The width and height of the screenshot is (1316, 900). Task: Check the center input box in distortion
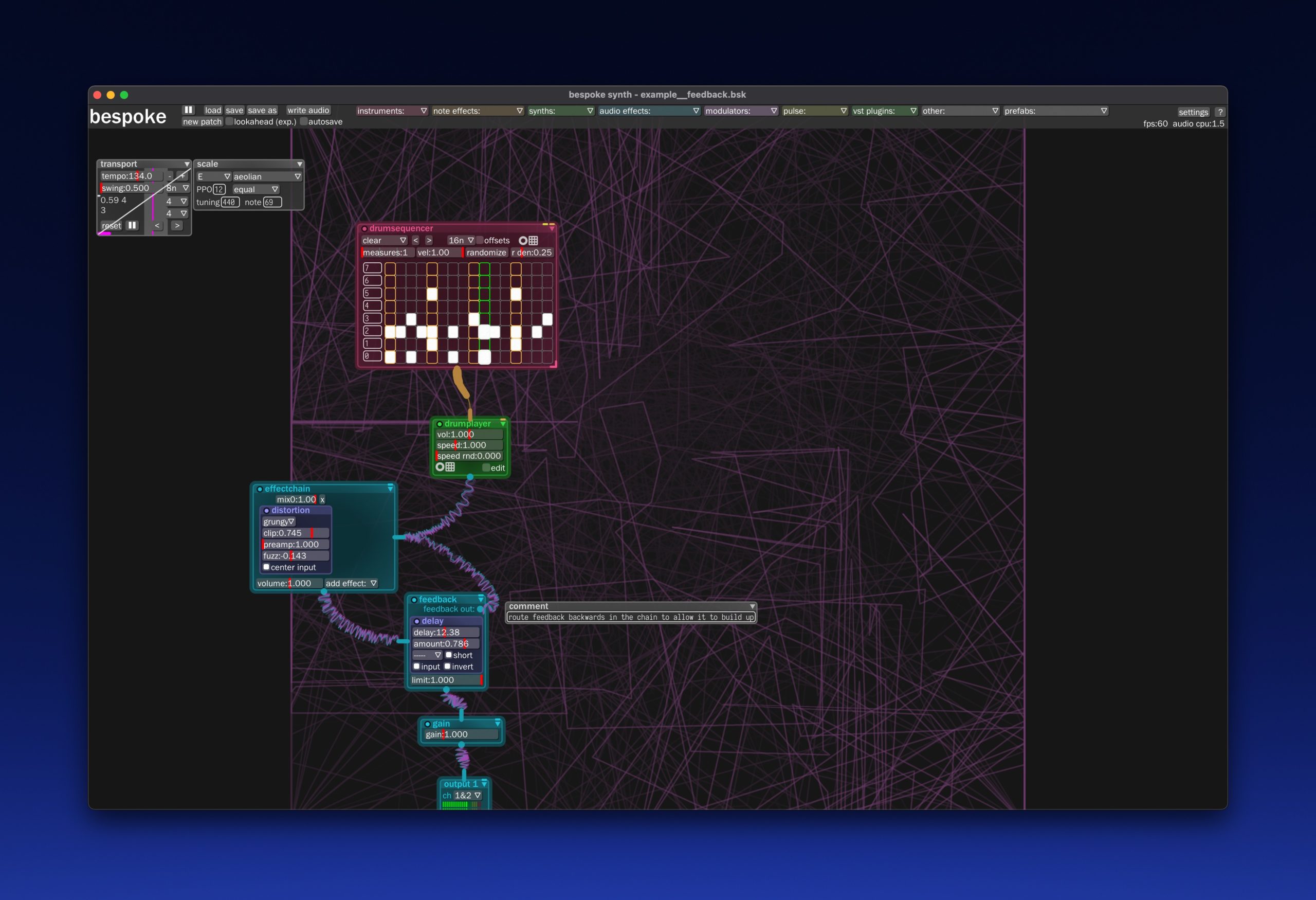266,567
